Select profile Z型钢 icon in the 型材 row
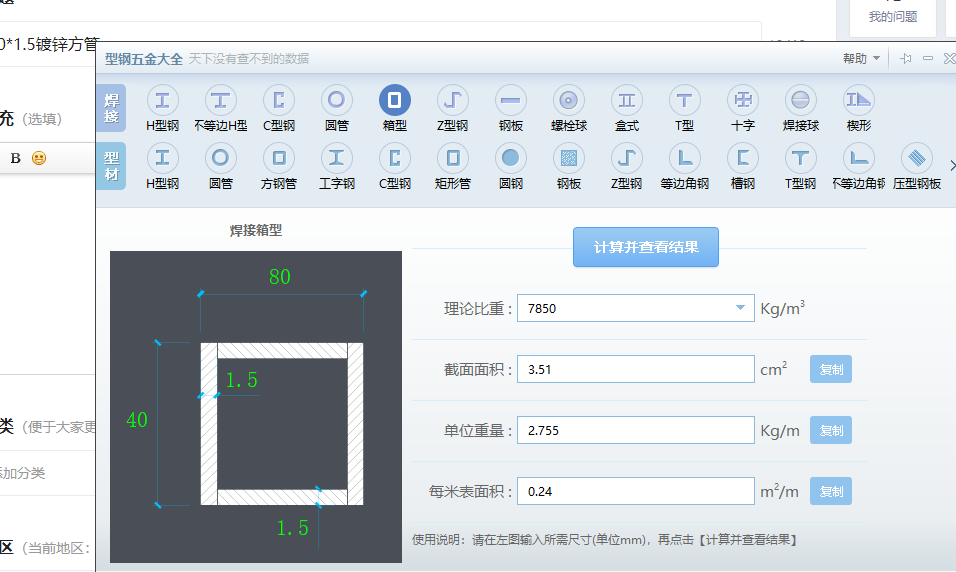956x572 pixels. [626, 158]
